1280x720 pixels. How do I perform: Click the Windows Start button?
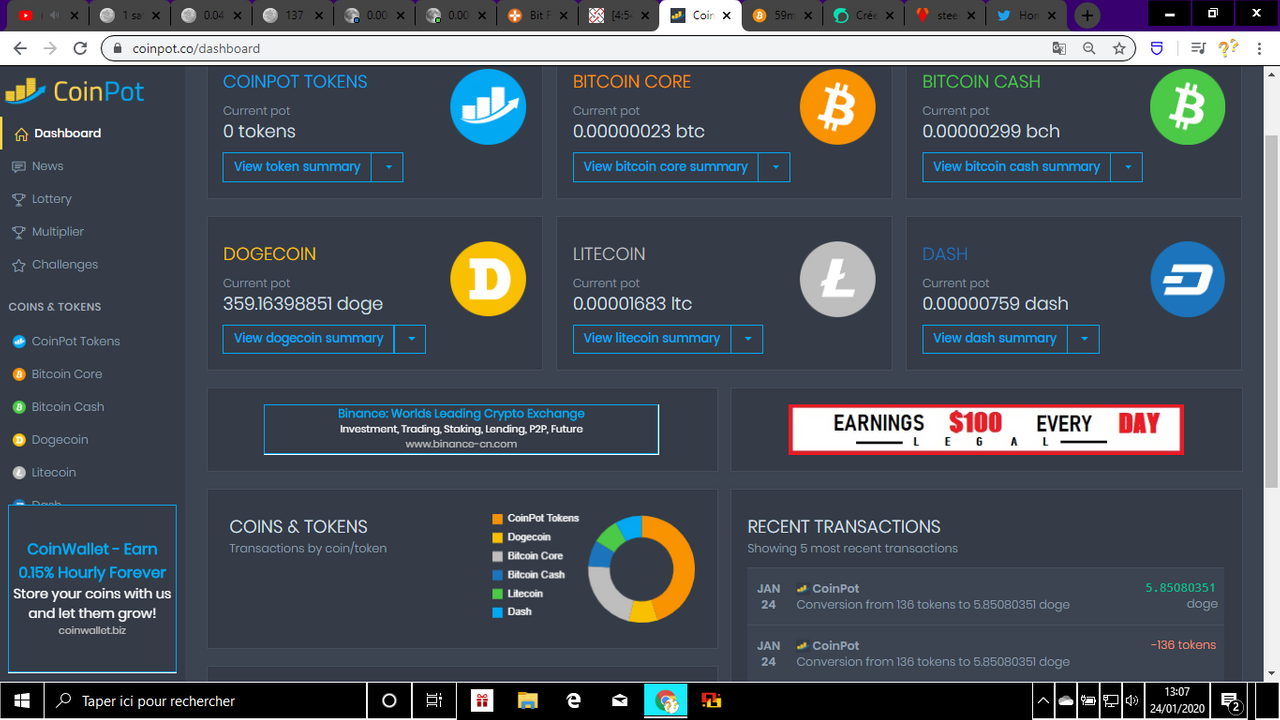click(21, 700)
